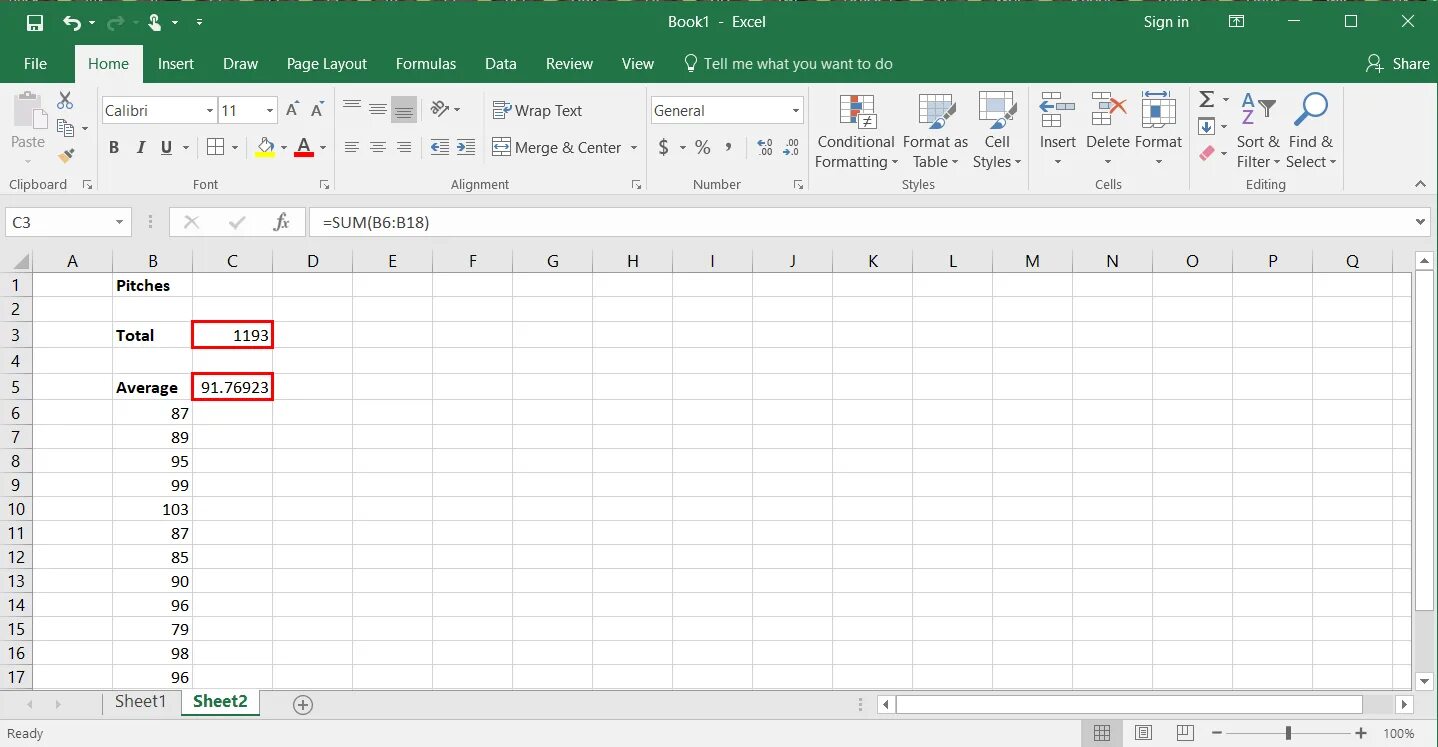Screen dimensions: 1438x747
Task: Click Find & Select button
Action: [1311, 131]
